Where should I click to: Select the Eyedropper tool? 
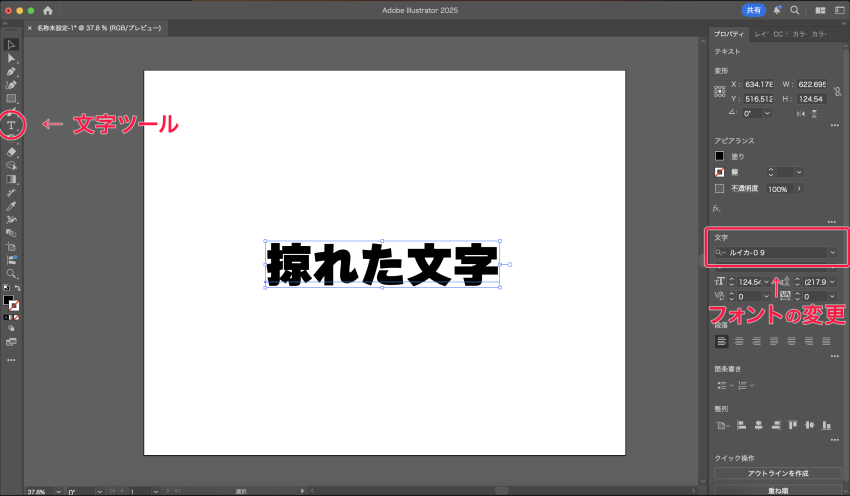(x=11, y=207)
